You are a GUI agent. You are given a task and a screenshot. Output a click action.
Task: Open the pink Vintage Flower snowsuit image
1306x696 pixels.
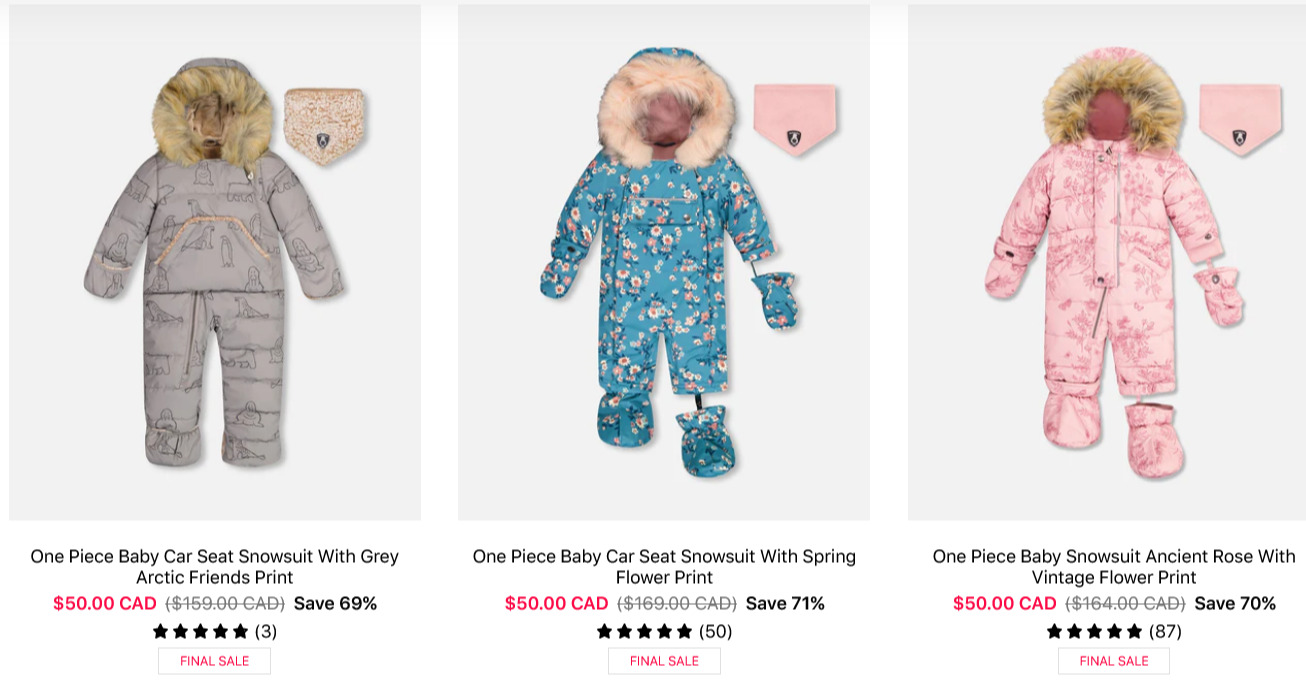[1107, 262]
